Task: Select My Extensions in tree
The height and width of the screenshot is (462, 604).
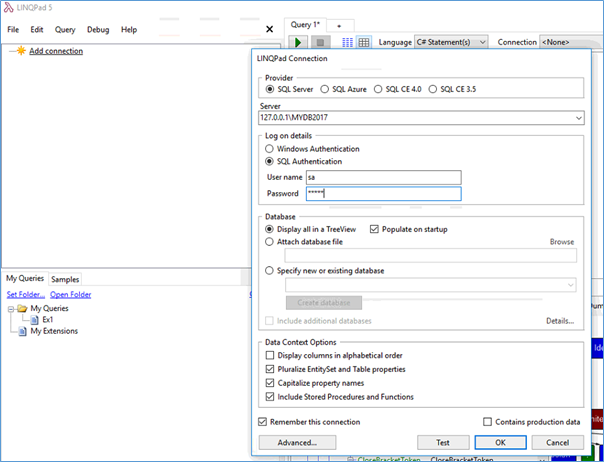Action: [x=54, y=331]
